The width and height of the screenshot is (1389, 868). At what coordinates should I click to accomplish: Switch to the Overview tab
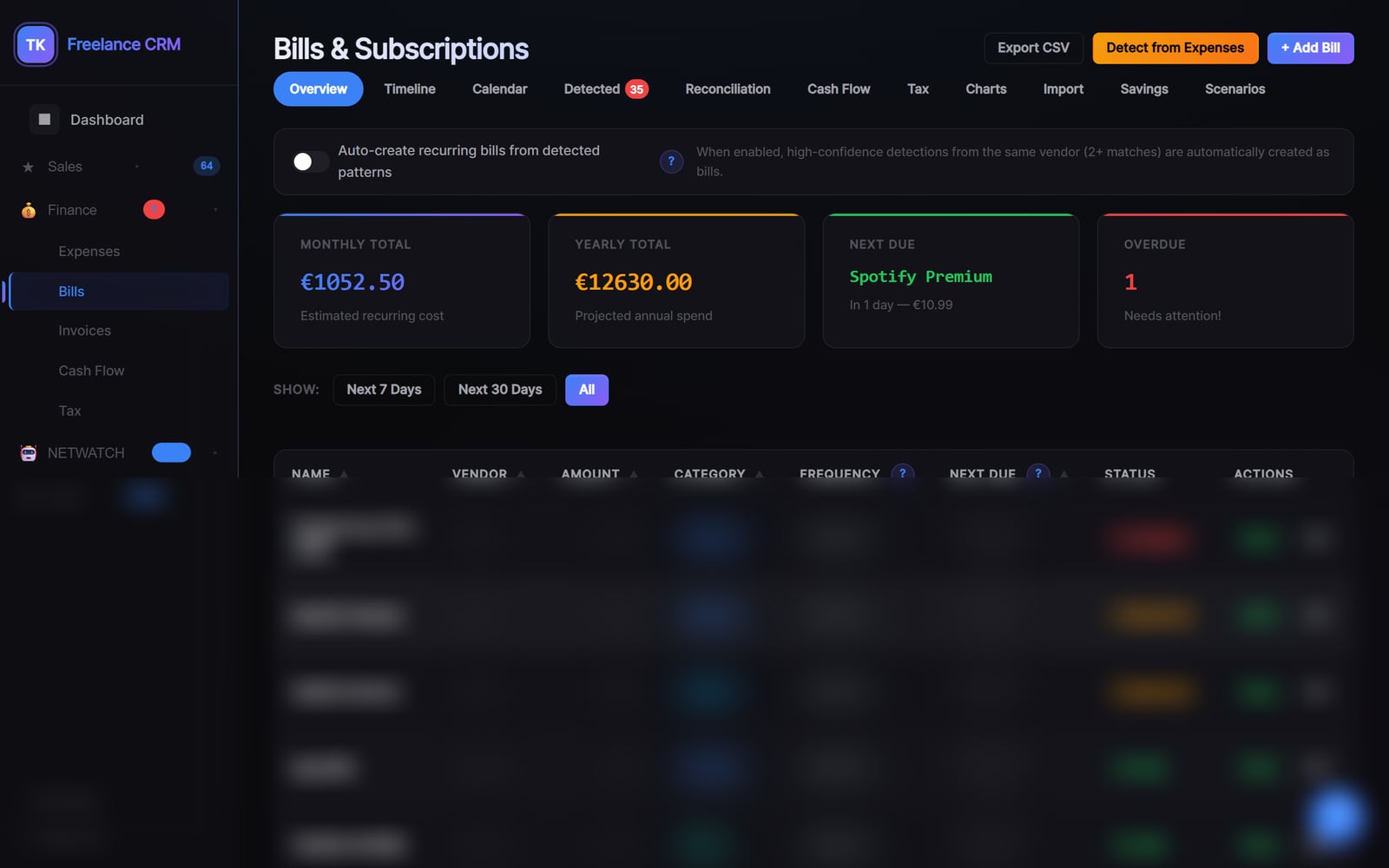[x=319, y=89]
